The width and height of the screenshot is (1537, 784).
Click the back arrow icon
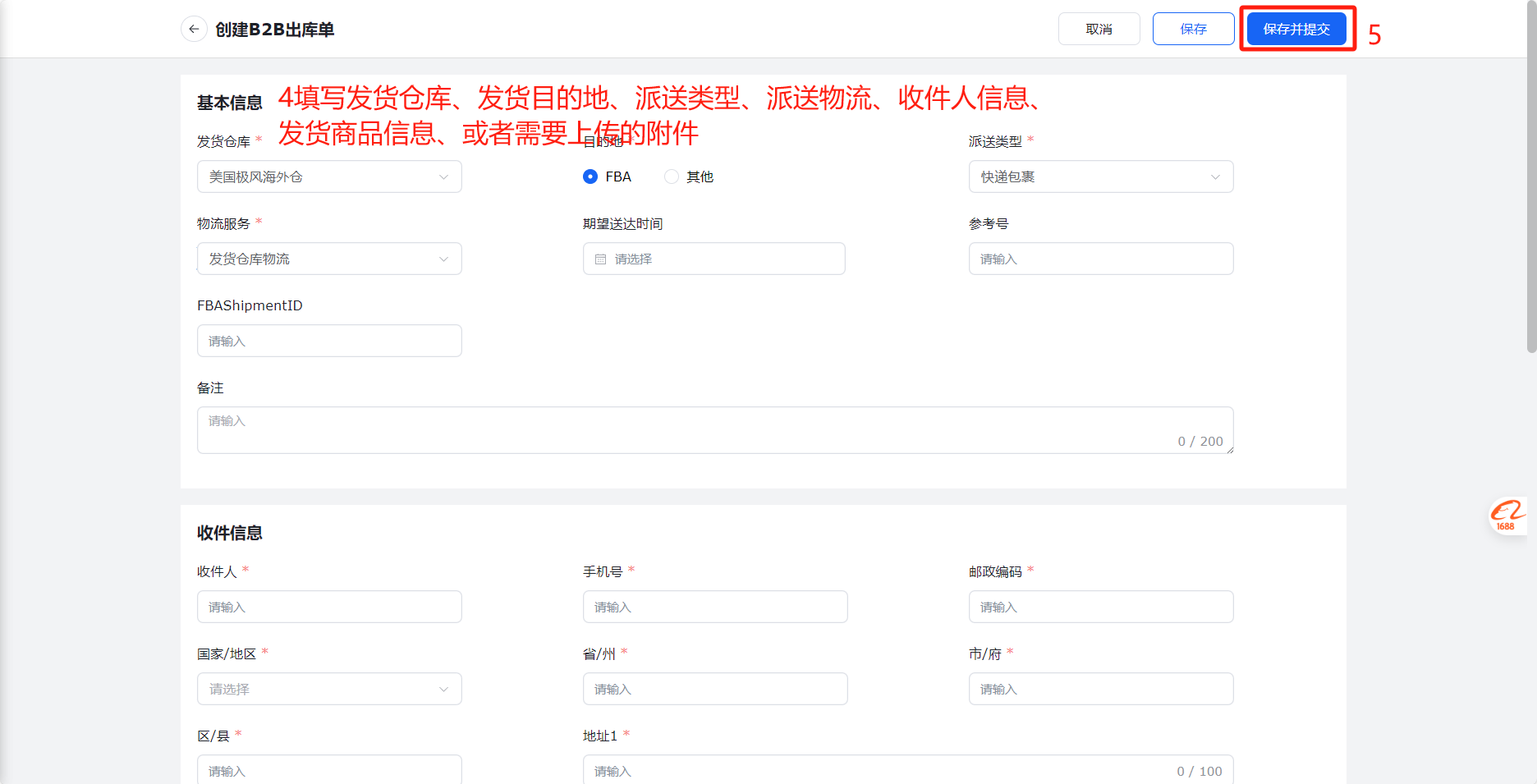pyautogui.click(x=194, y=29)
